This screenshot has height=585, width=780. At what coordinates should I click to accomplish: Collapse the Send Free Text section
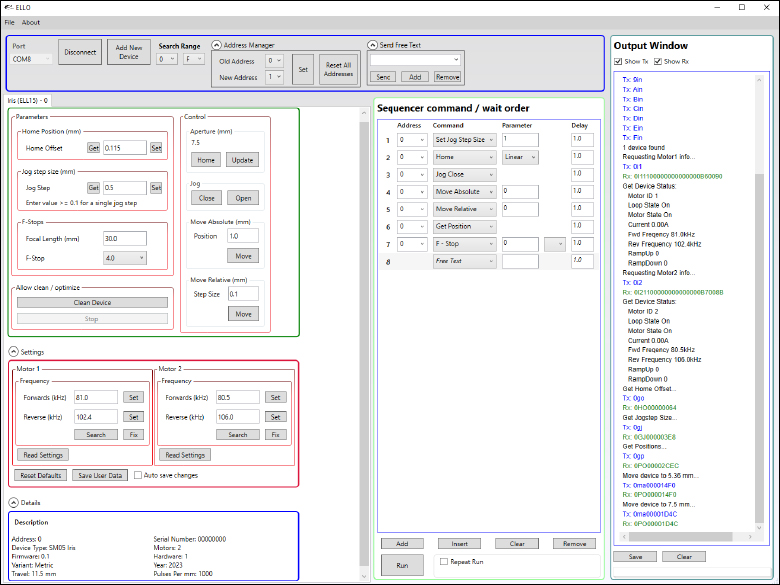click(372, 45)
